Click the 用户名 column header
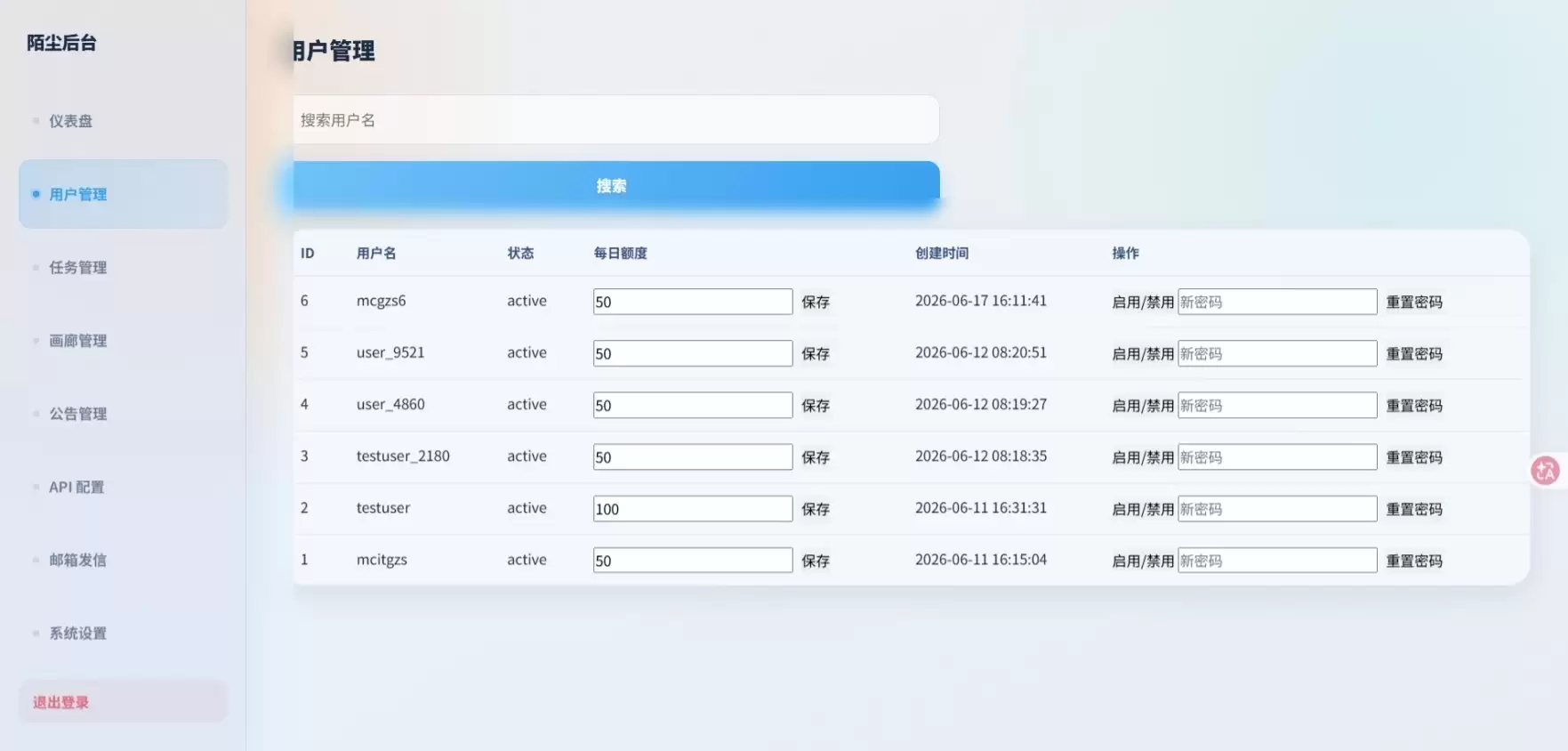1568x751 pixels. click(x=376, y=253)
